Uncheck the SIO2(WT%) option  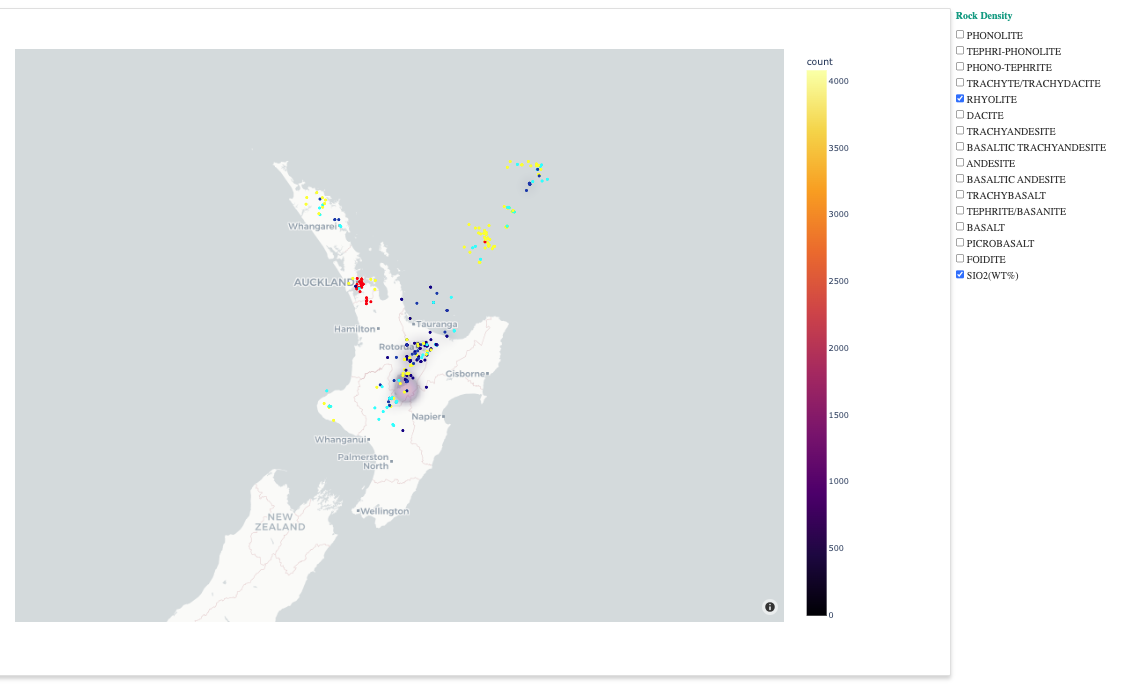[x=959, y=273]
